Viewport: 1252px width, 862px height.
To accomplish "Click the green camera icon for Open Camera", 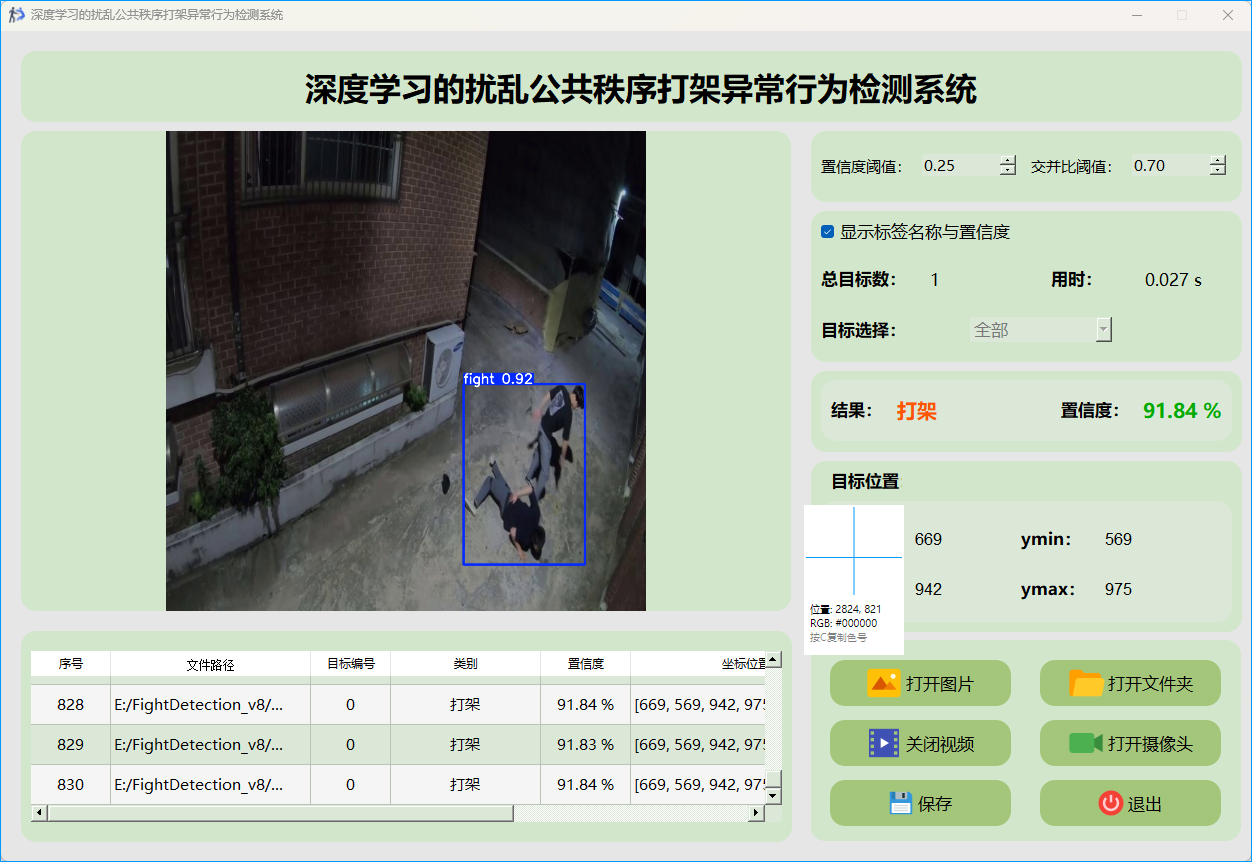I will [x=1085, y=743].
